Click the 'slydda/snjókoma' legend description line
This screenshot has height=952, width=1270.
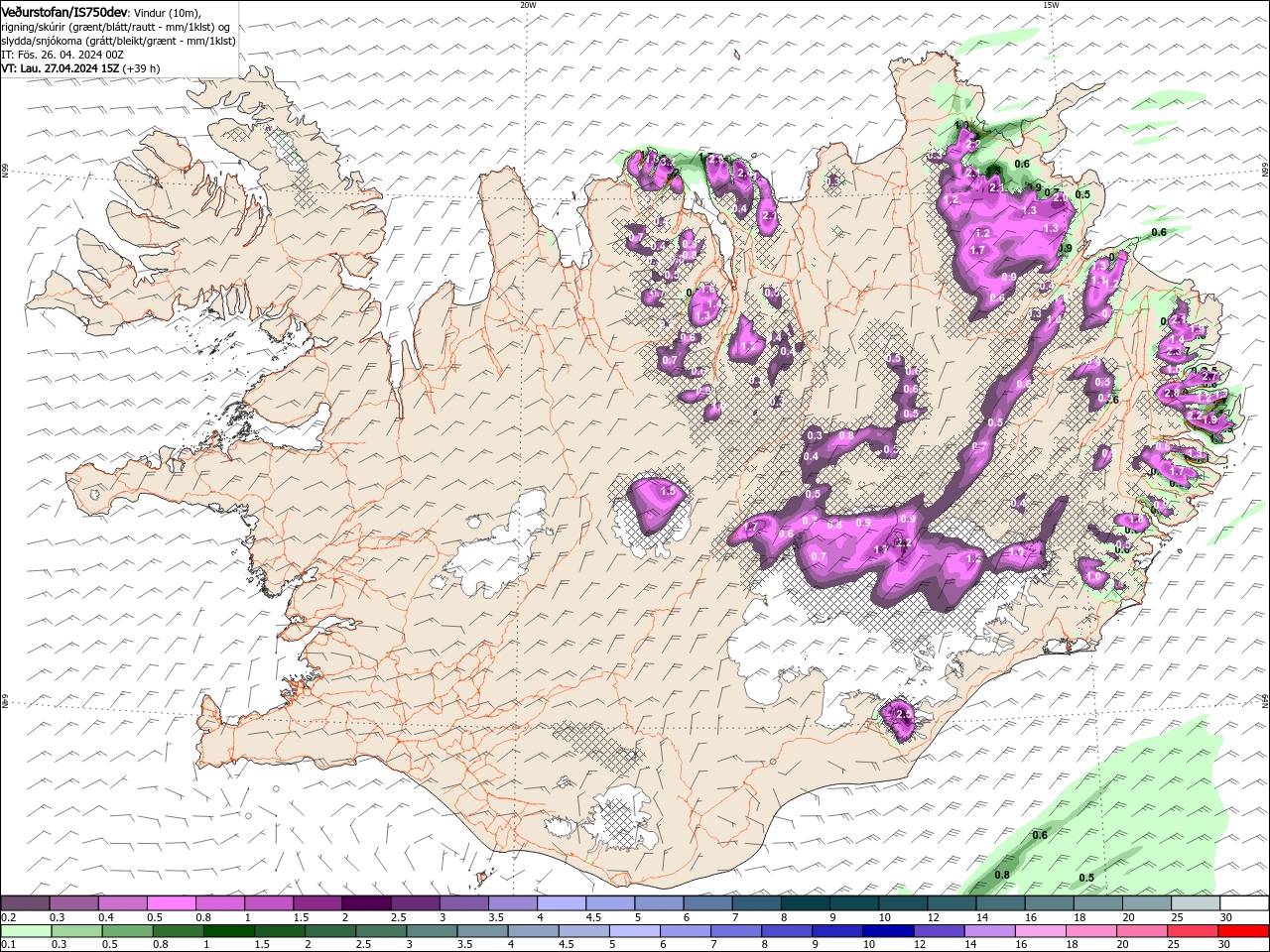[x=118, y=41]
